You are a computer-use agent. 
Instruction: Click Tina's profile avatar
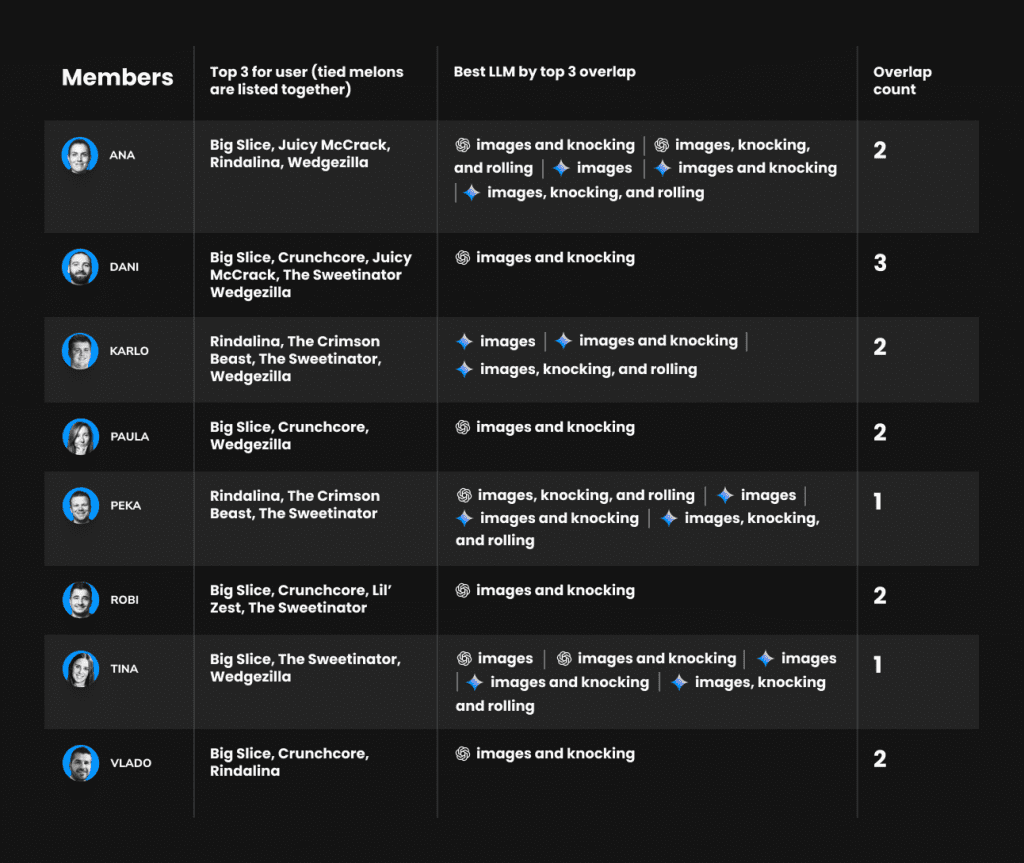[79, 669]
